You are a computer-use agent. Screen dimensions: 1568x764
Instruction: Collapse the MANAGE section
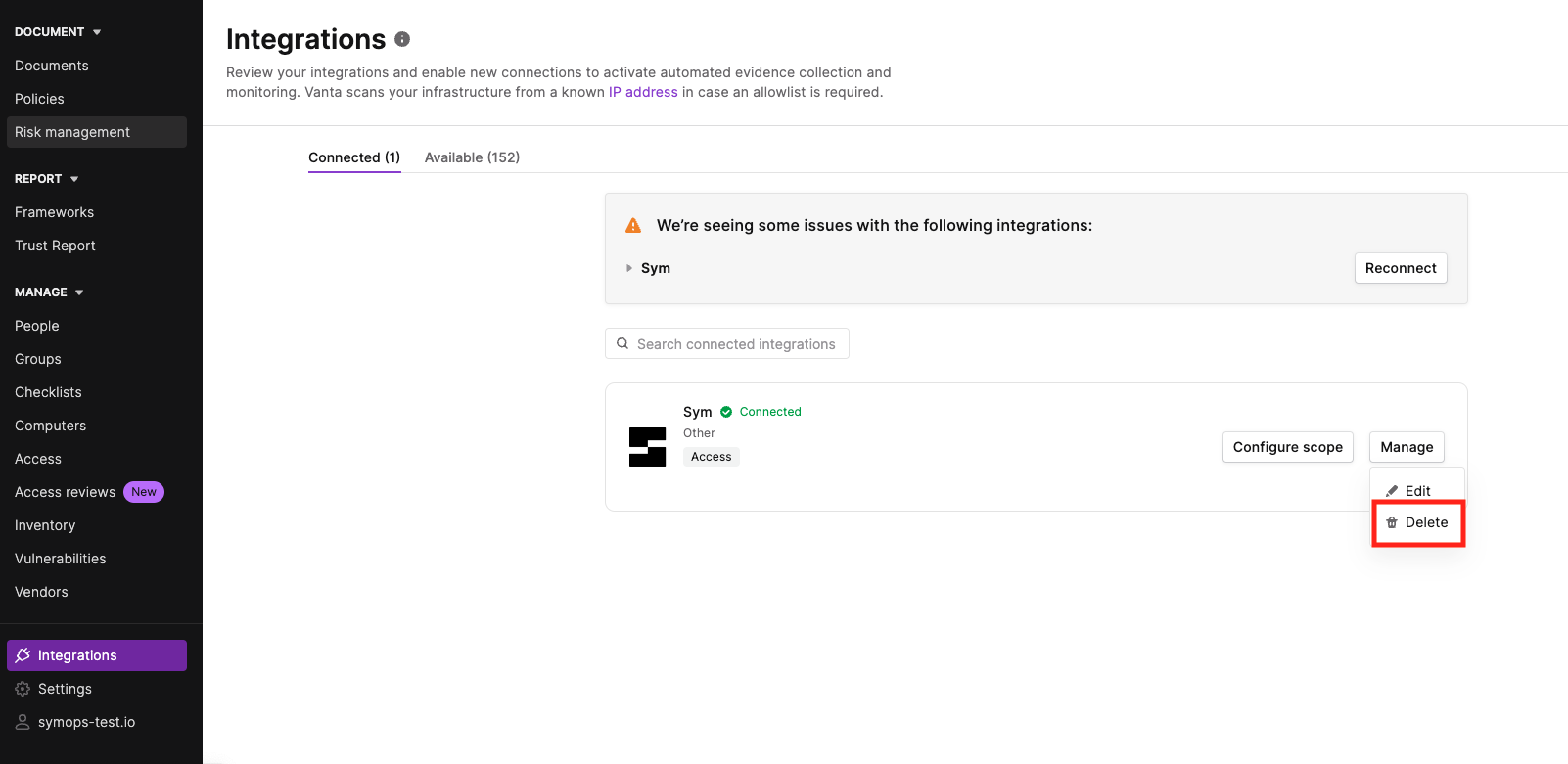pos(49,292)
